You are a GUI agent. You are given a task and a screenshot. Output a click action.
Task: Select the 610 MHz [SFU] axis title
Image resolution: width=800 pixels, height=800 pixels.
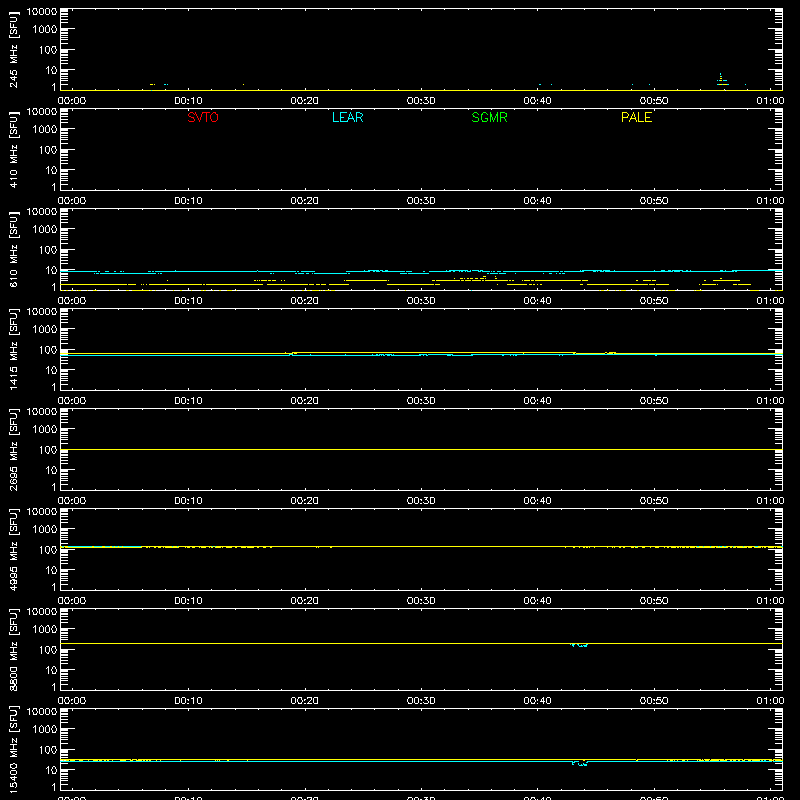pos(13,249)
